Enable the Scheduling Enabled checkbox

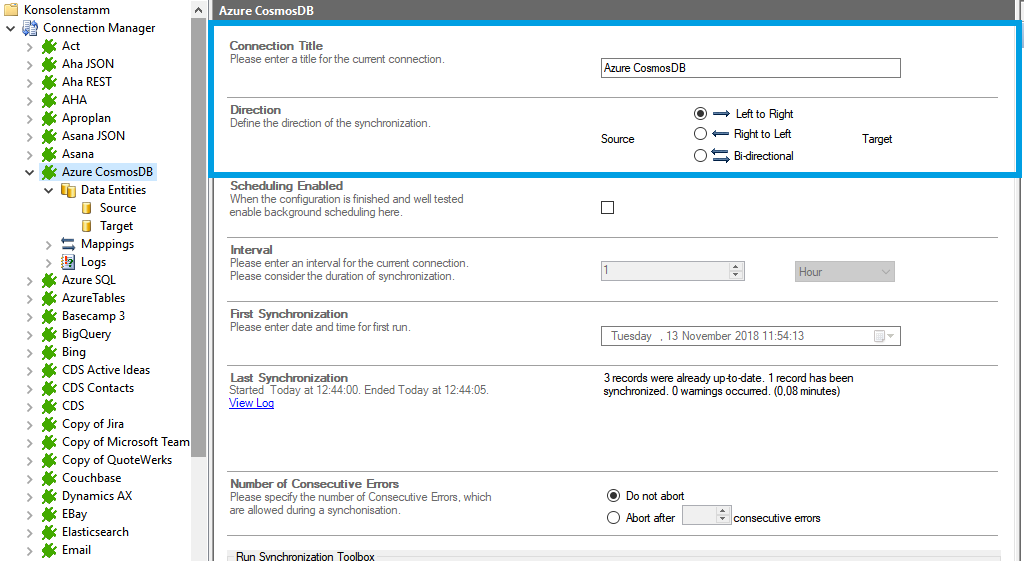point(607,208)
